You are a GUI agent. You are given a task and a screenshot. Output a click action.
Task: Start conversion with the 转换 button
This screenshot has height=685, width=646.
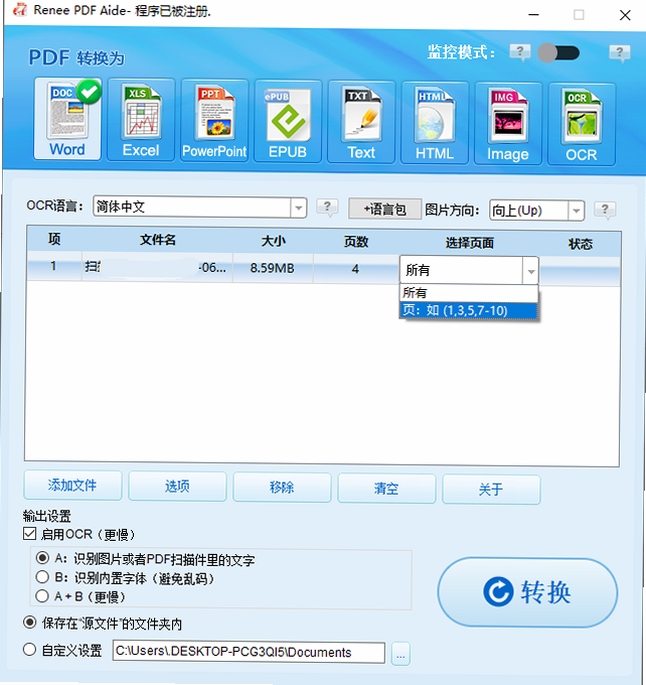pyautogui.click(x=528, y=592)
